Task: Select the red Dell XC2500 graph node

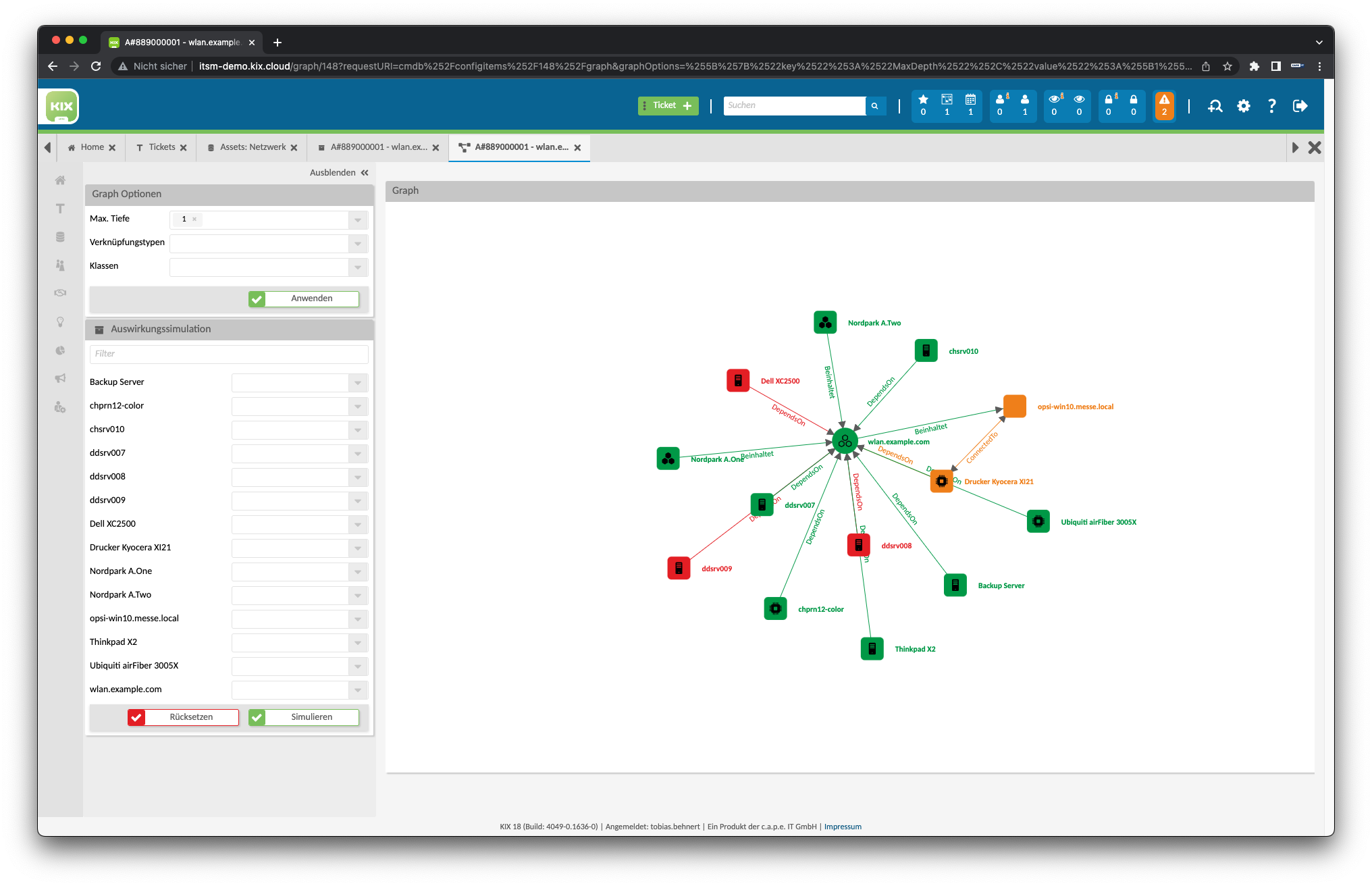Action: coord(738,381)
